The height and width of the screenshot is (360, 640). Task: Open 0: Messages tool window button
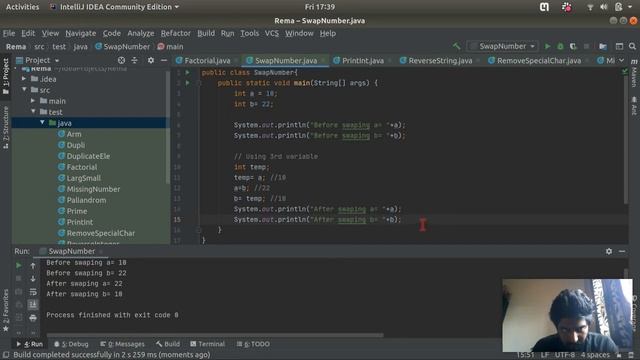tap(122, 344)
